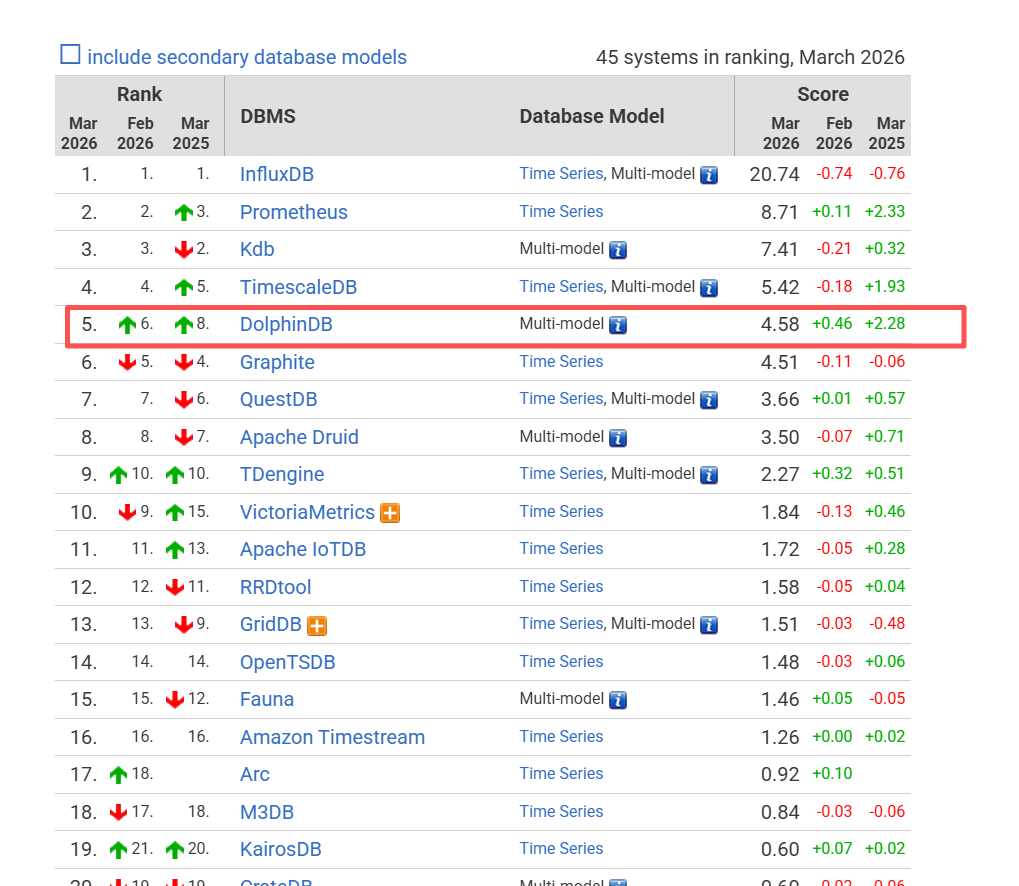Open TimescaleDB link
Viewport: 1019px width, 886px height.
298,287
